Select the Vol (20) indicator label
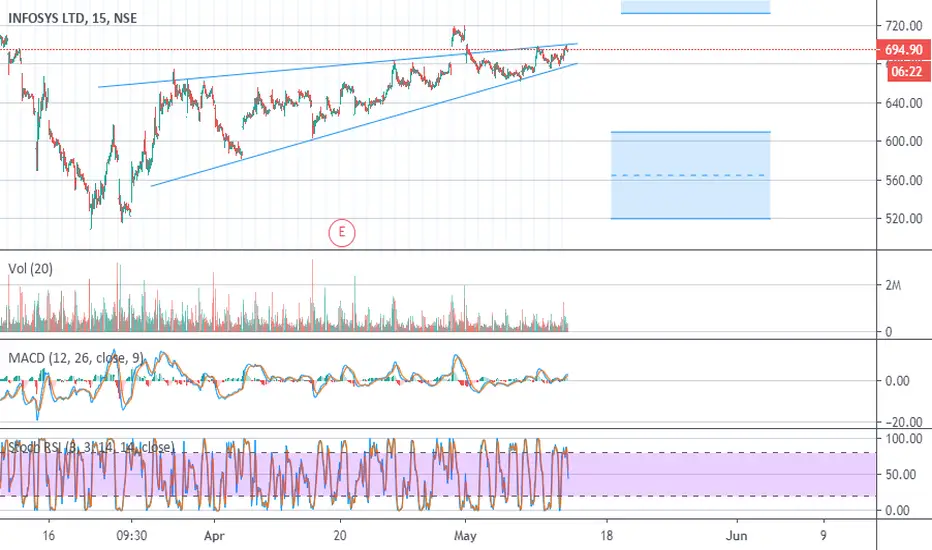 coord(30,269)
